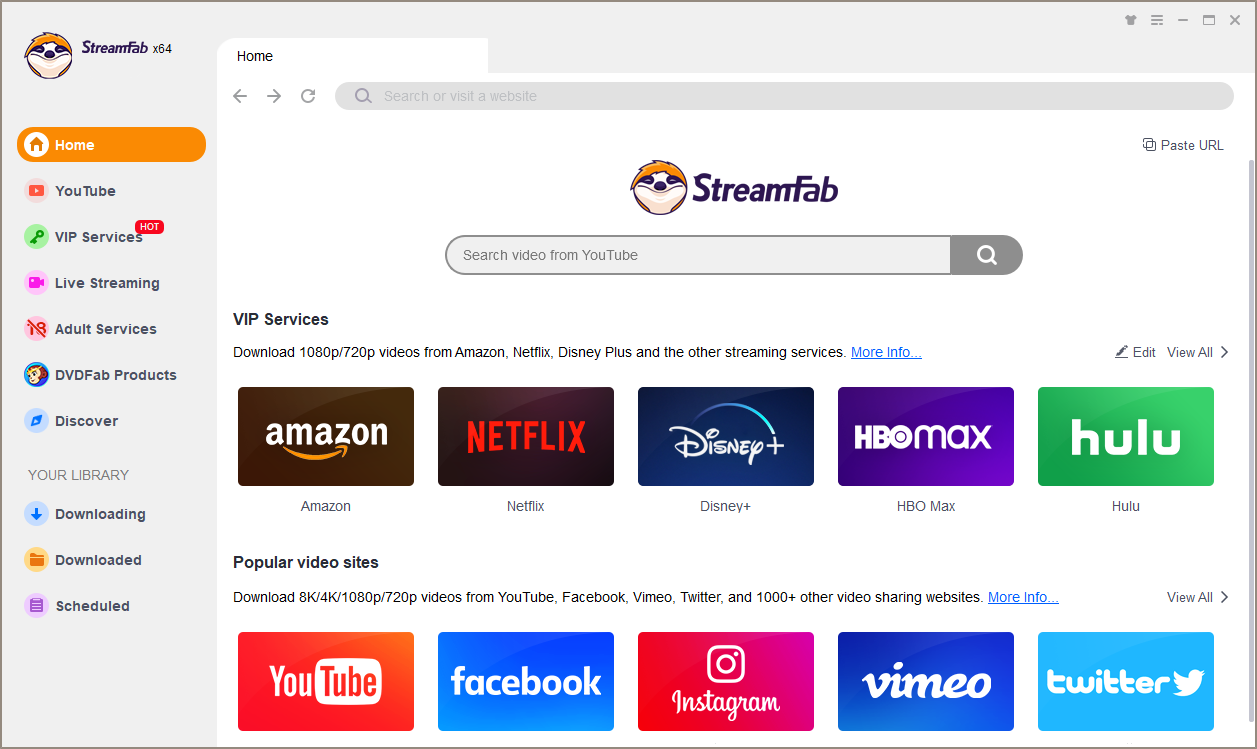Open the Scheduled list icon
Image resolution: width=1257 pixels, height=749 pixels.
pyautogui.click(x=36, y=606)
